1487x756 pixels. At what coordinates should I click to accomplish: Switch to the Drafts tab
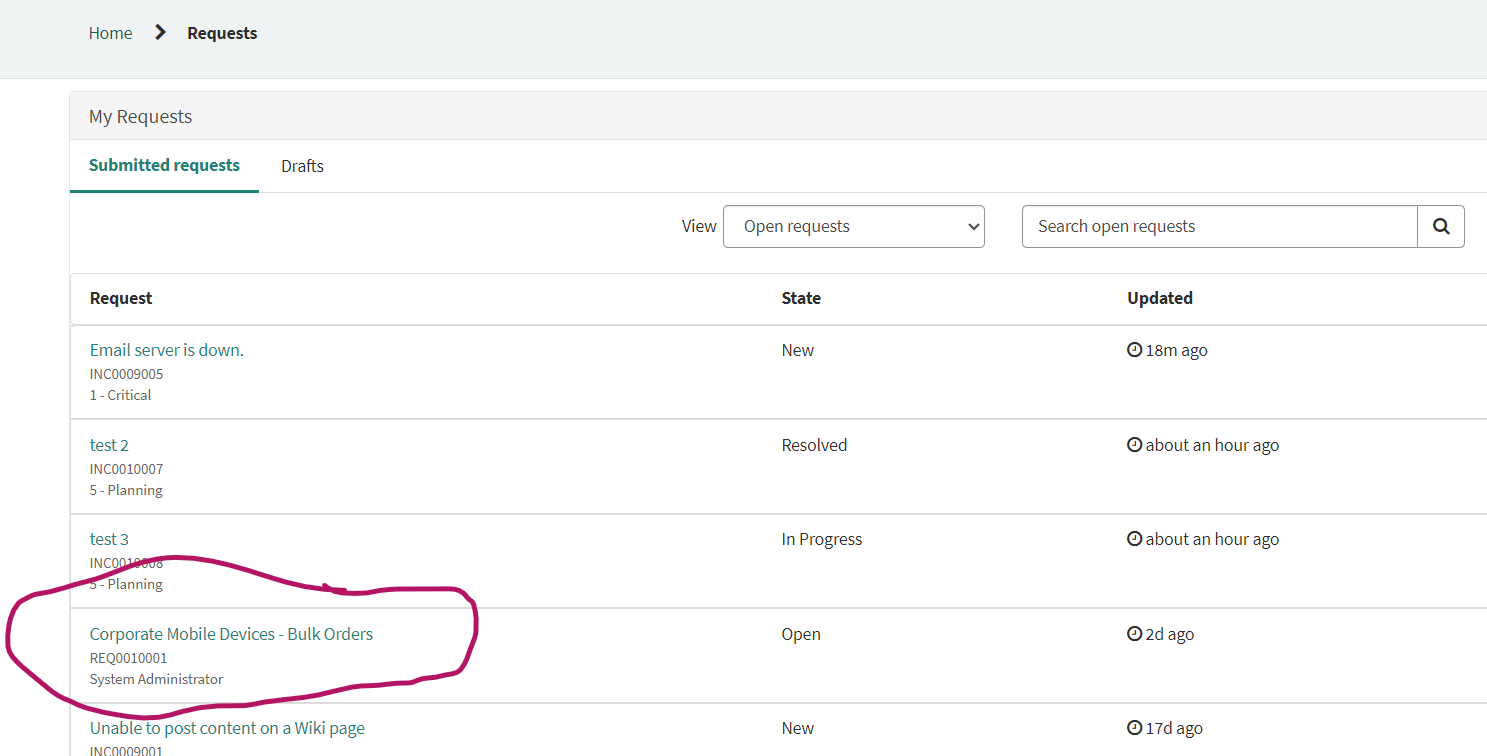(x=302, y=166)
